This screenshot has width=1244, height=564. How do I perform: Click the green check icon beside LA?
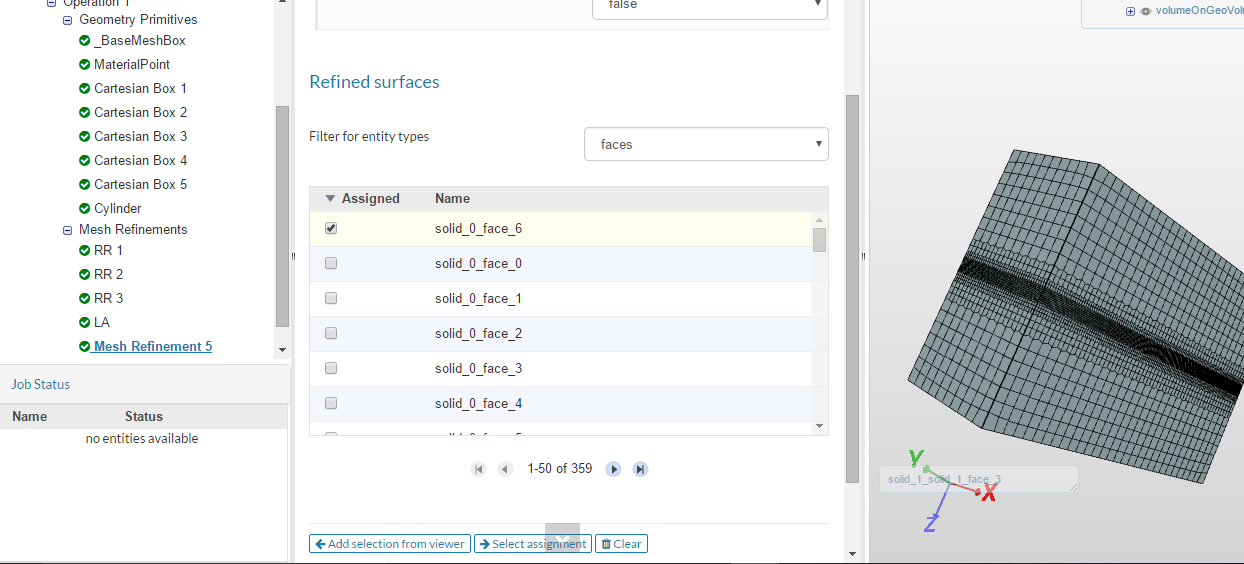(85, 323)
